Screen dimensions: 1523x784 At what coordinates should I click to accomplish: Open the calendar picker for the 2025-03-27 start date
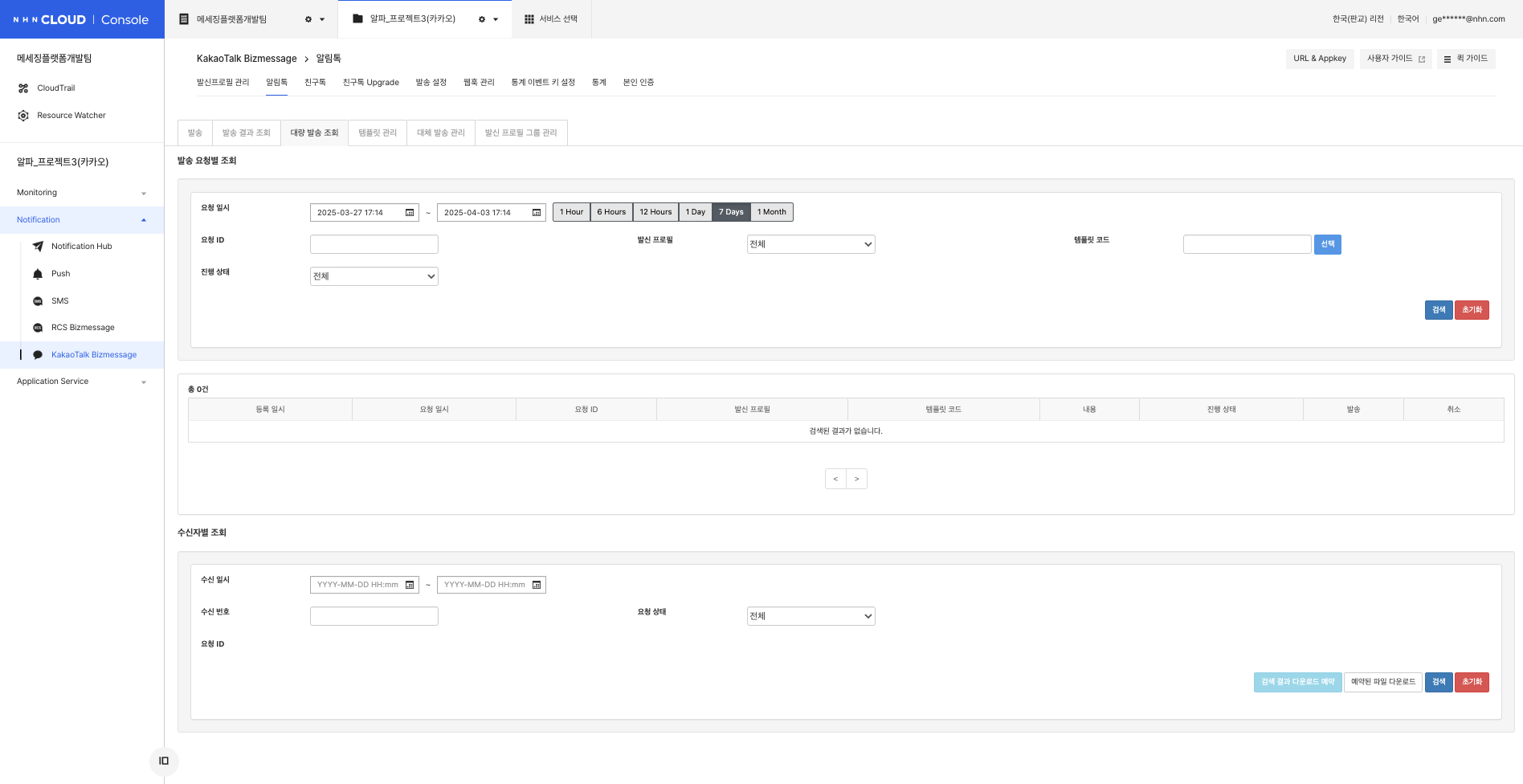pos(410,213)
